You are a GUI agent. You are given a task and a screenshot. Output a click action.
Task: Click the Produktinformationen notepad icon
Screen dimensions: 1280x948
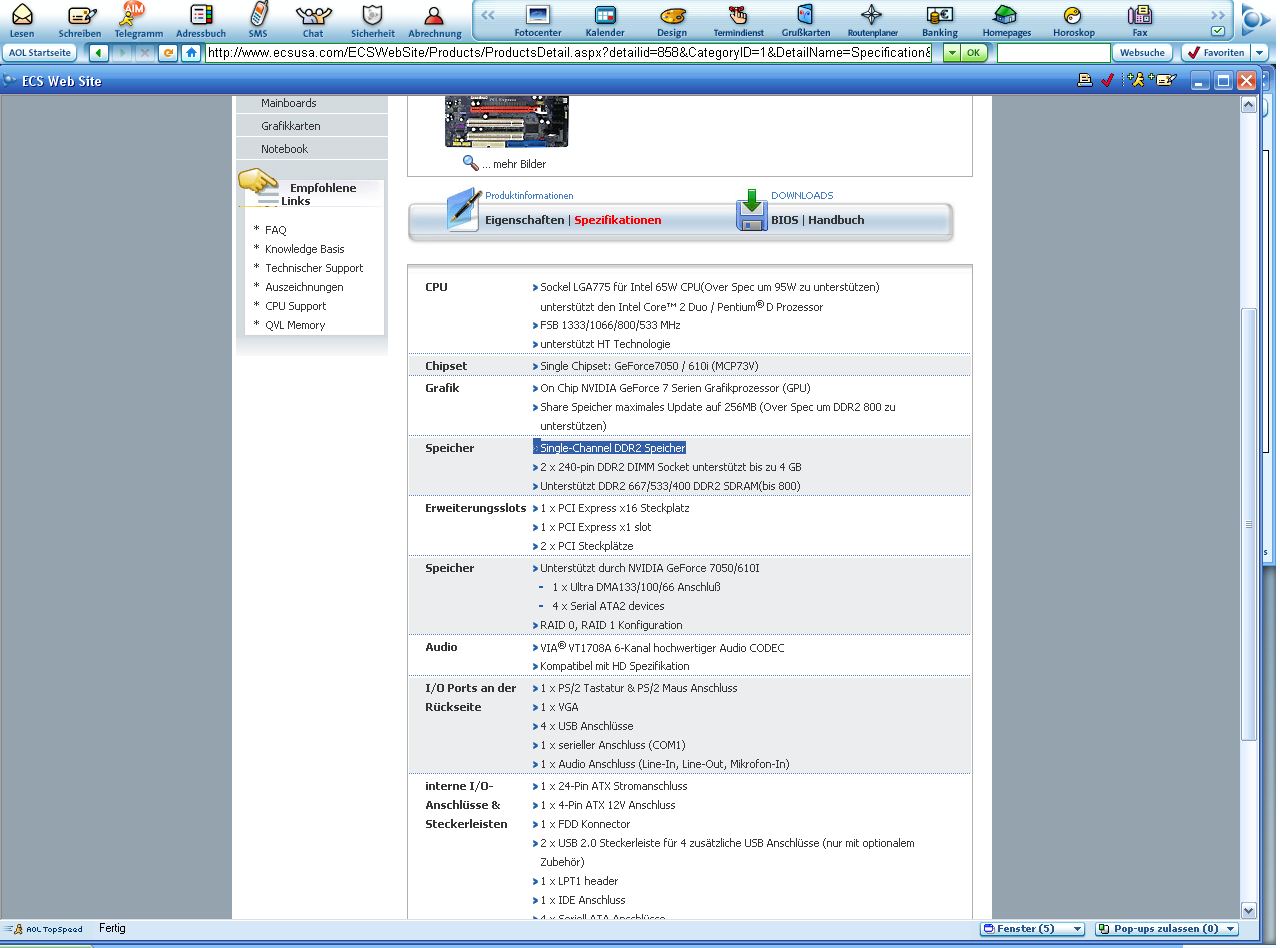tap(463, 210)
